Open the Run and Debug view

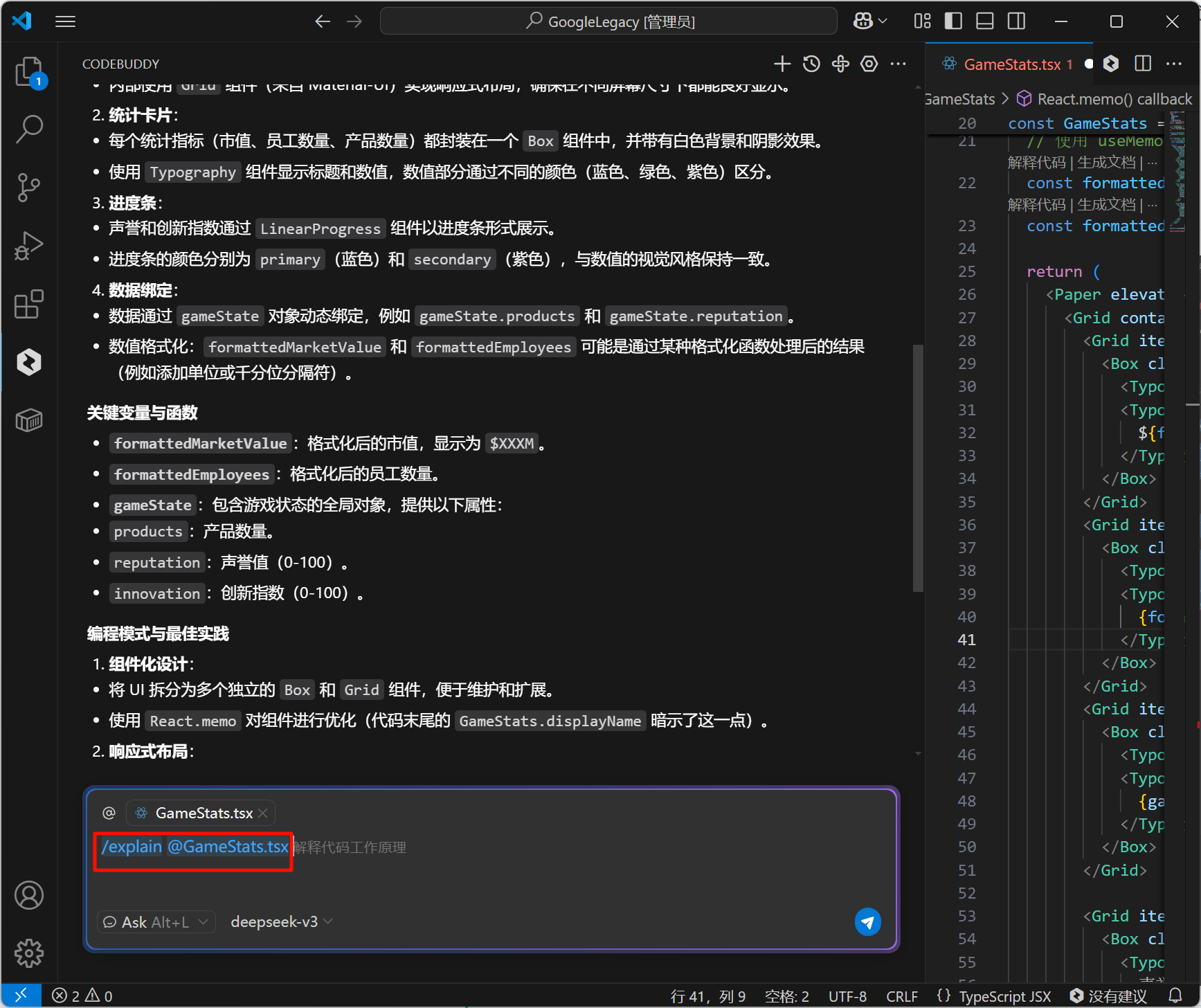(28, 246)
